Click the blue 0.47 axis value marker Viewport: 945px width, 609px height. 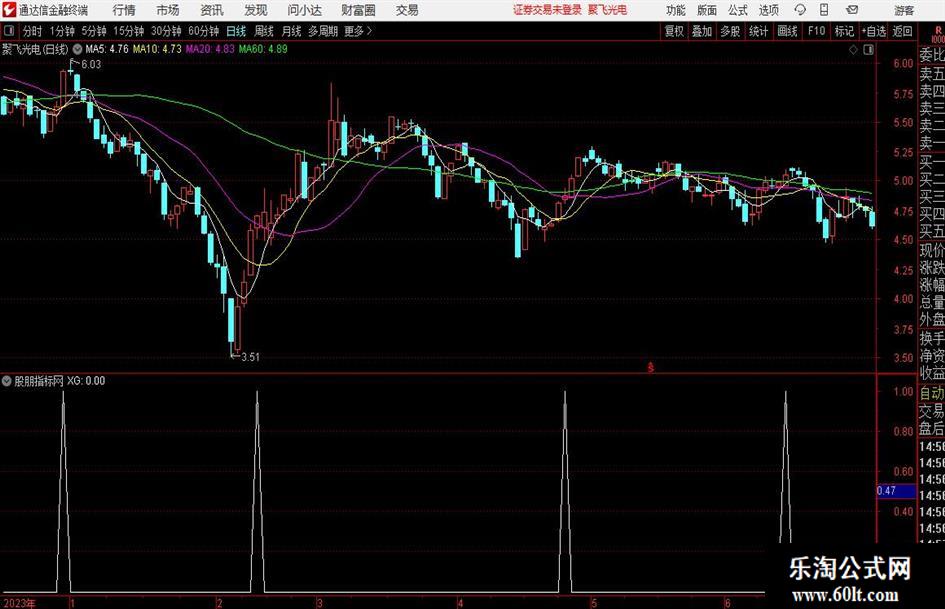(x=896, y=491)
